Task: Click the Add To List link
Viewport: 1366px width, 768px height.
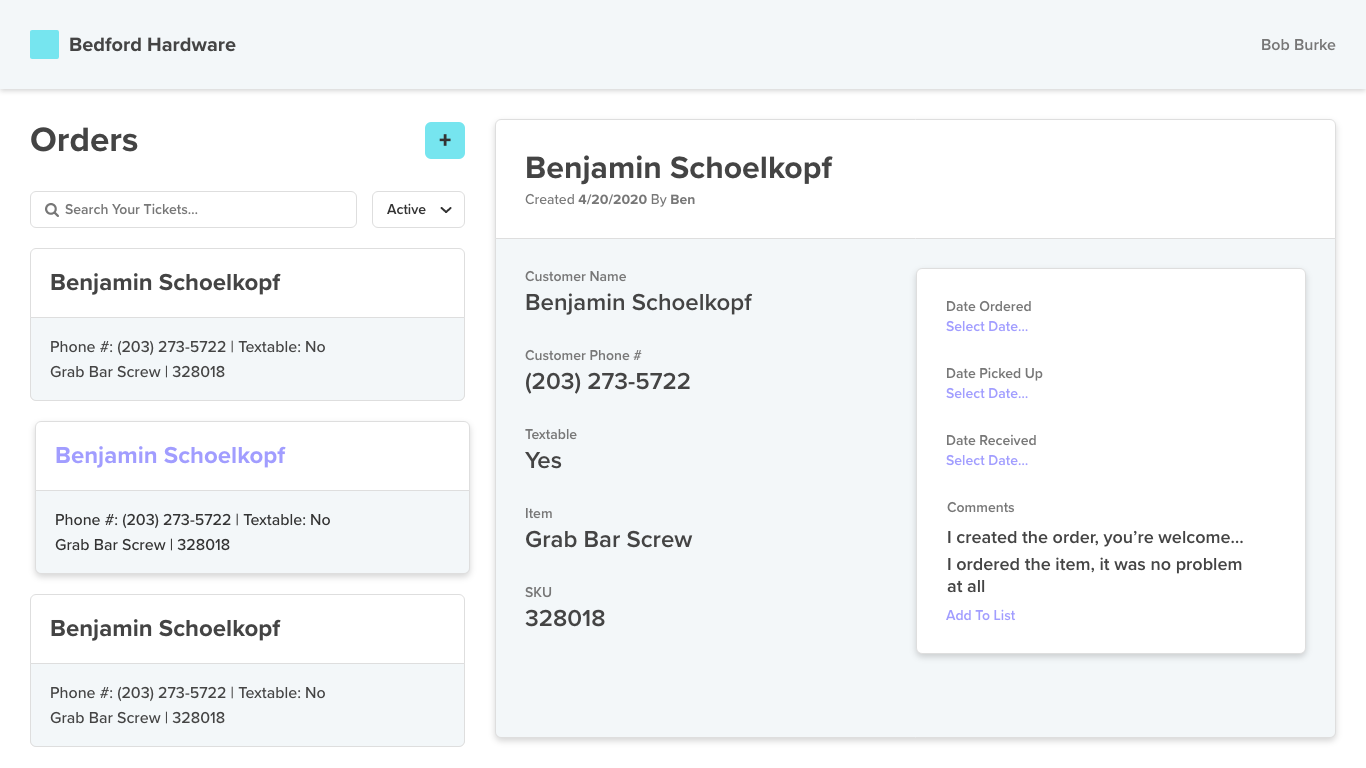Action: coord(980,616)
